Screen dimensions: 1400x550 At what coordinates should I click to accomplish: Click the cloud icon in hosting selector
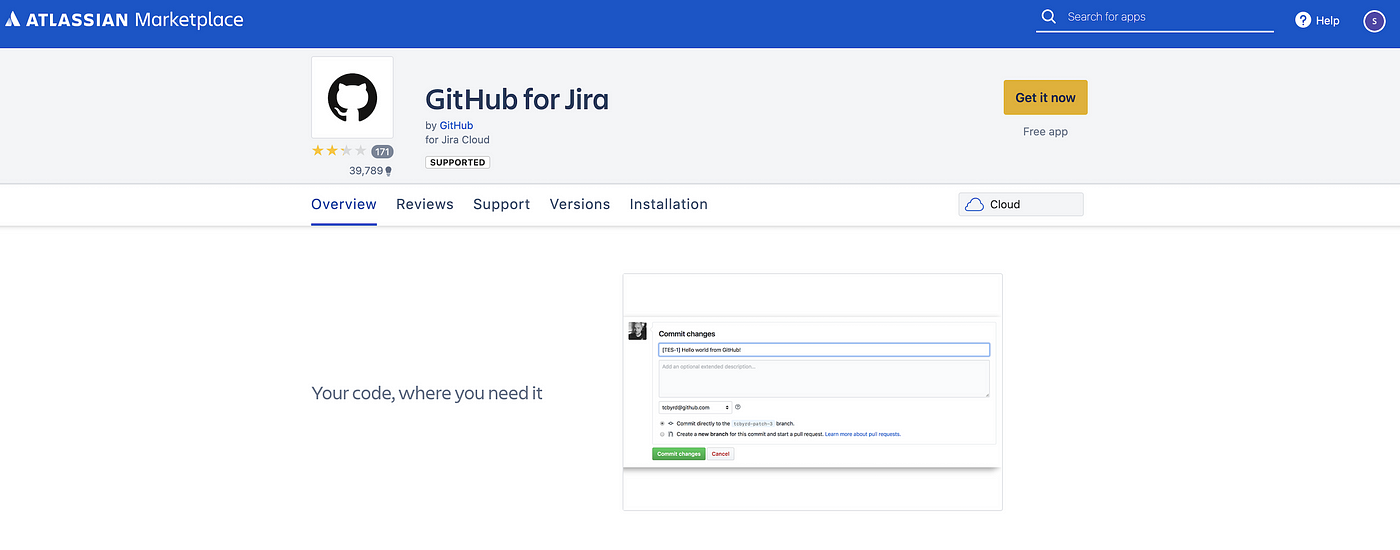[x=974, y=204]
